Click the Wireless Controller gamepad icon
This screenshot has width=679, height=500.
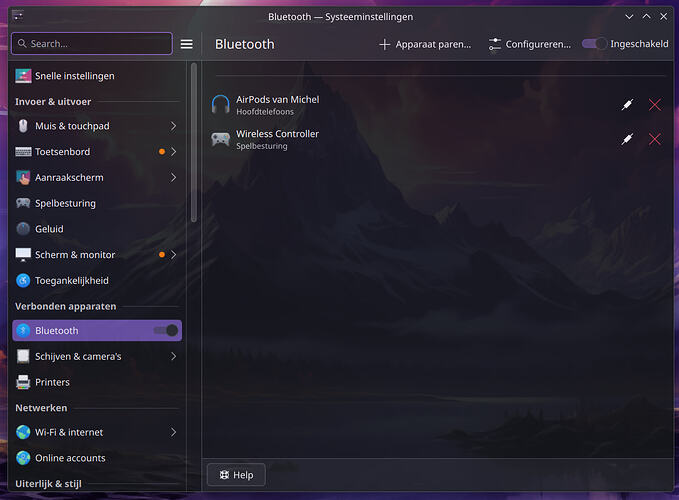click(220, 139)
